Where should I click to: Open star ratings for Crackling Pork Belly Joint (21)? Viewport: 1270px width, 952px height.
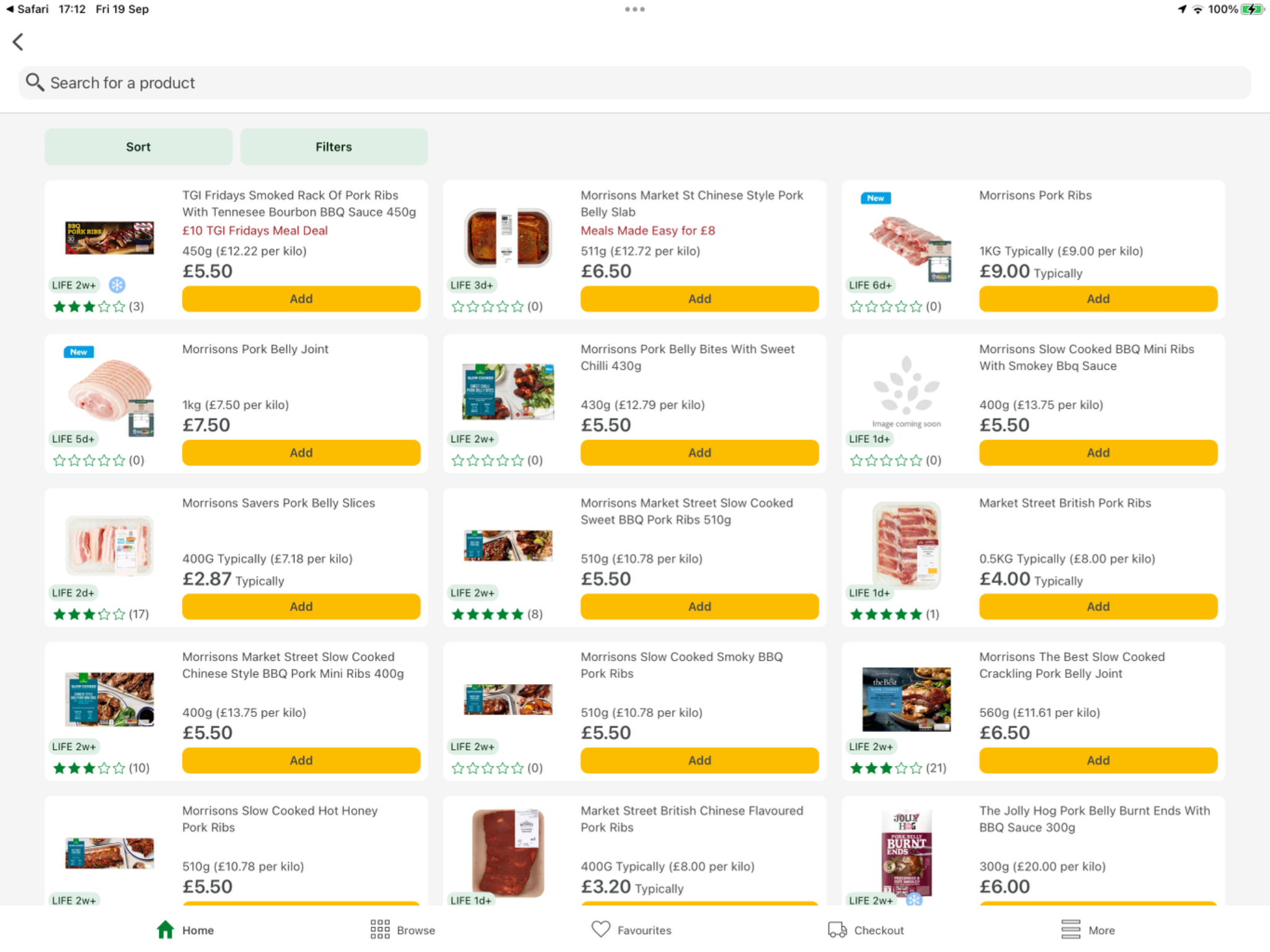coord(898,768)
